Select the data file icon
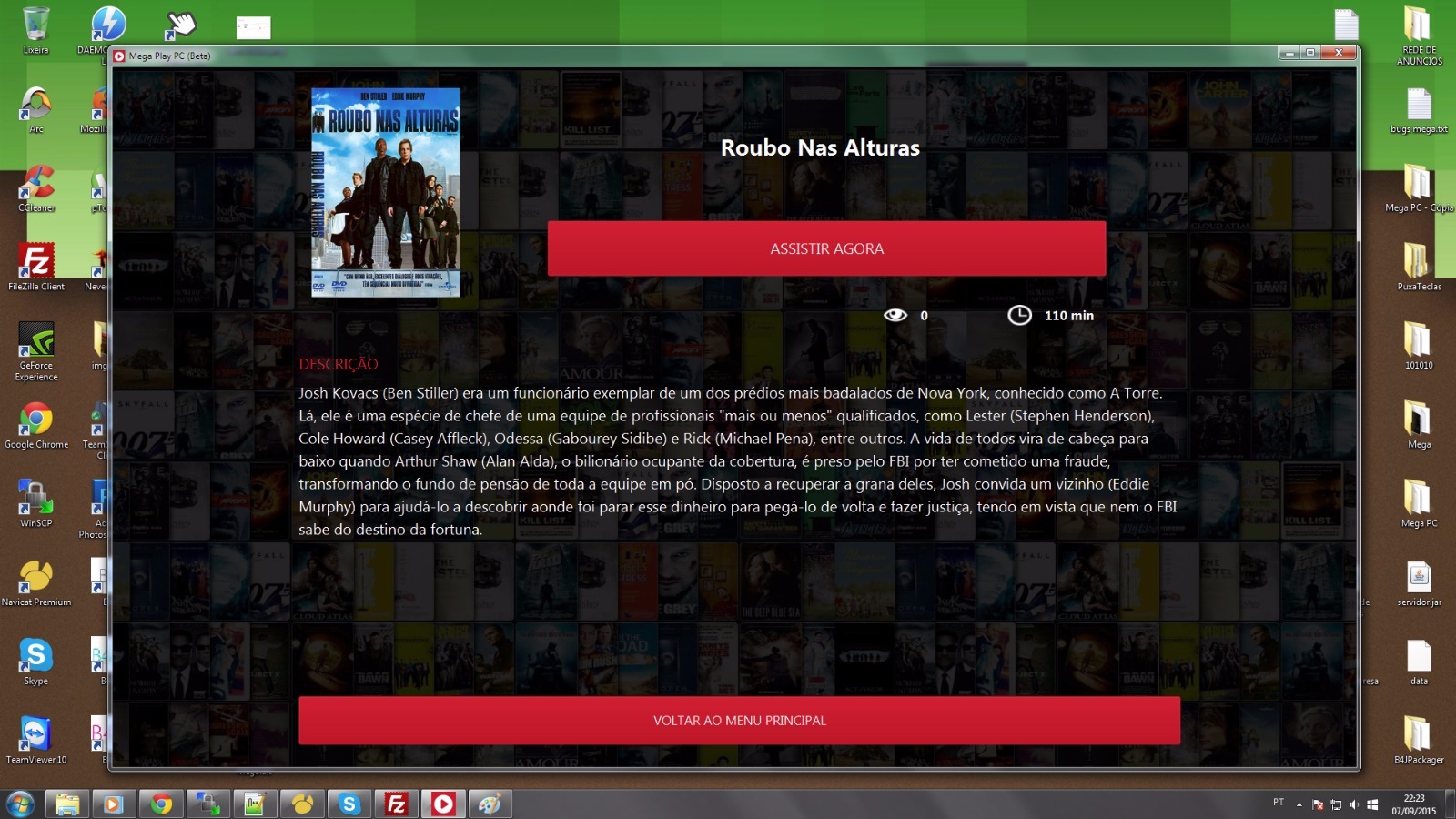1456x819 pixels. pyautogui.click(x=1419, y=662)
